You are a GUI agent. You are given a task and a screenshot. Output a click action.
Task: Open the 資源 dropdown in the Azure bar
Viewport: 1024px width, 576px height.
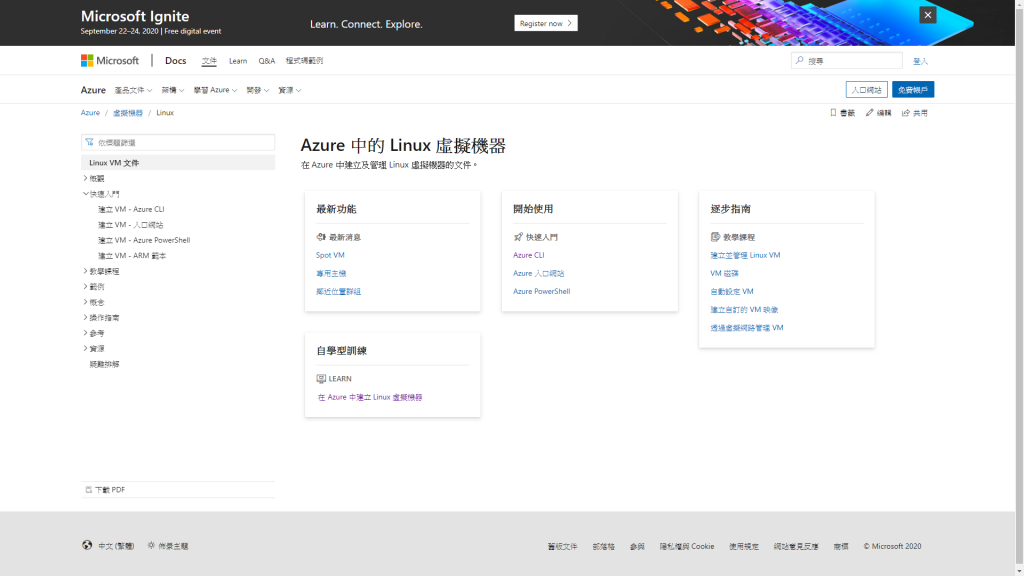tap(289, 90)
